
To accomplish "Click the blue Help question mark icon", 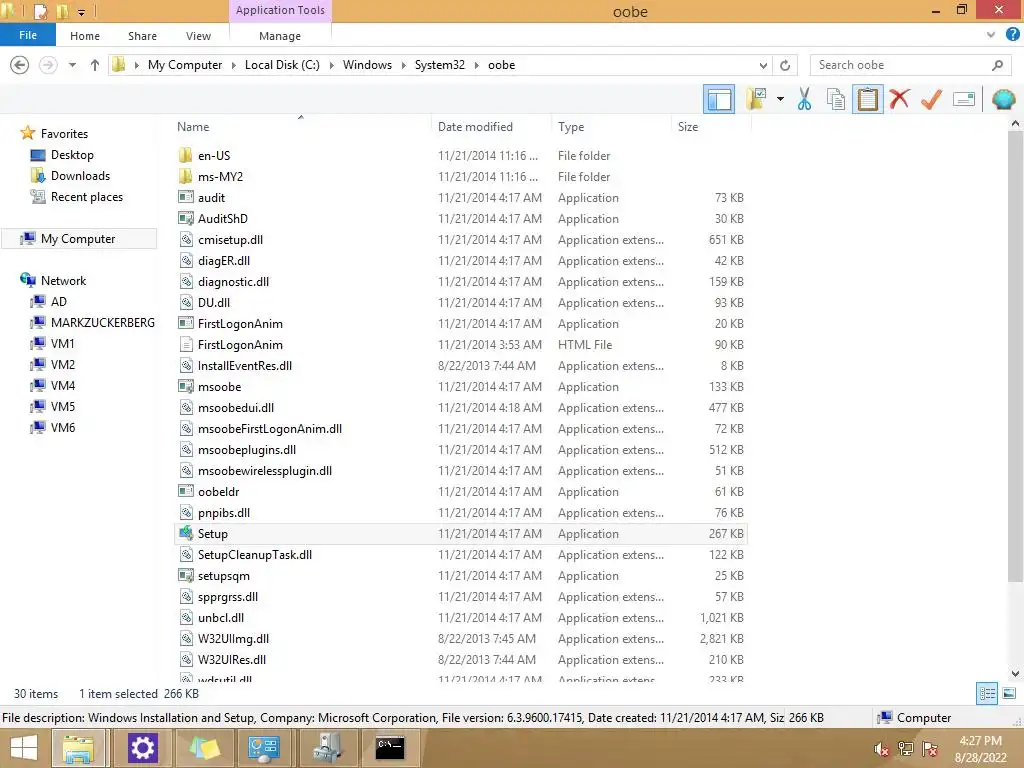I will (x=1013, y=35).
